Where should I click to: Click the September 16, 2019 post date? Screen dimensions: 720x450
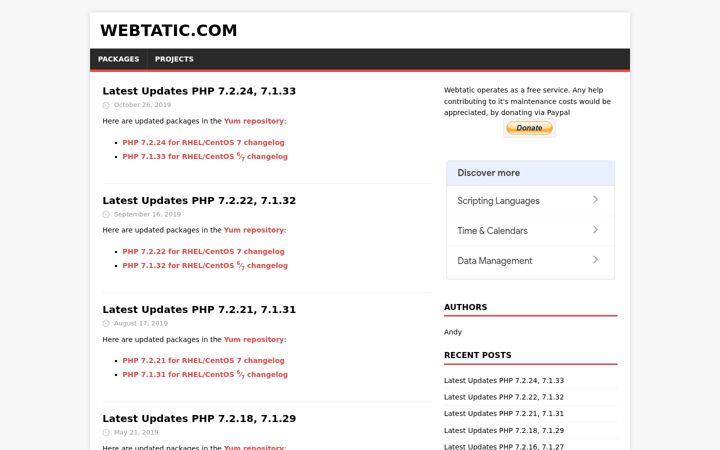[x=147, y=214]
